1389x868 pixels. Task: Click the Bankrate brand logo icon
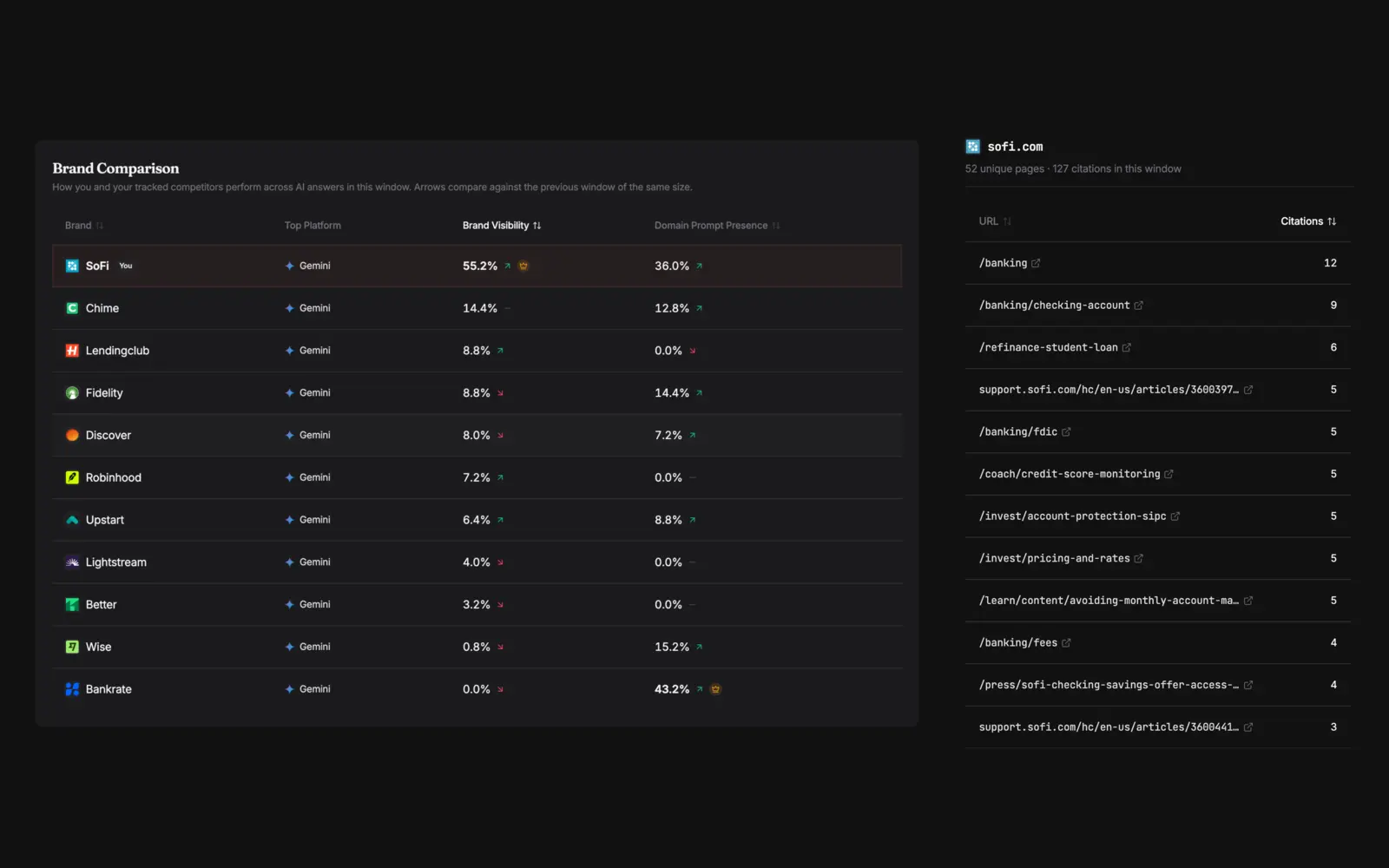point(72,689)
